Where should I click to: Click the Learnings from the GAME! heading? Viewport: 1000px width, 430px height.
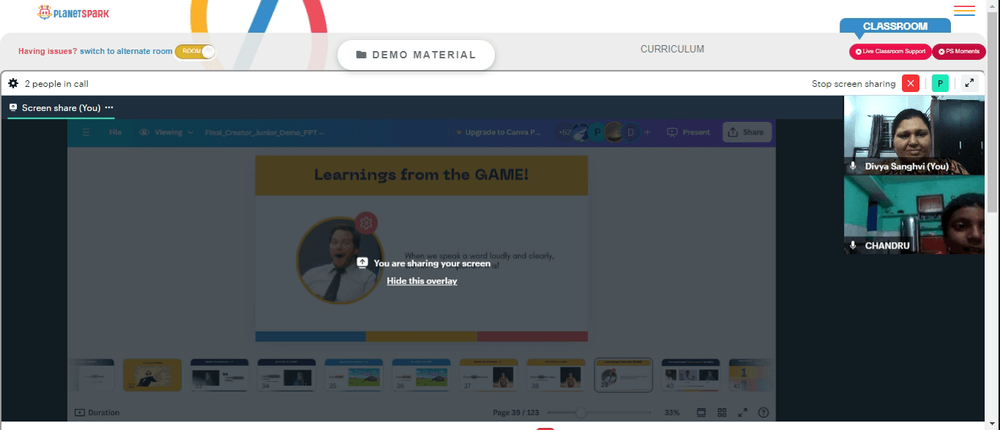coord(422,174)
